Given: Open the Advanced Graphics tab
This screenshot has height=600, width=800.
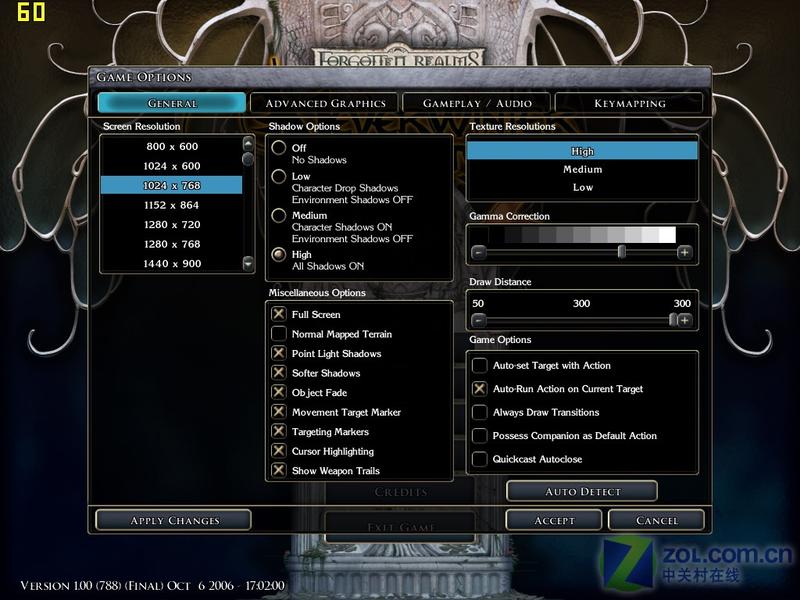Looking at the screenshot, I should pos(324,103).
